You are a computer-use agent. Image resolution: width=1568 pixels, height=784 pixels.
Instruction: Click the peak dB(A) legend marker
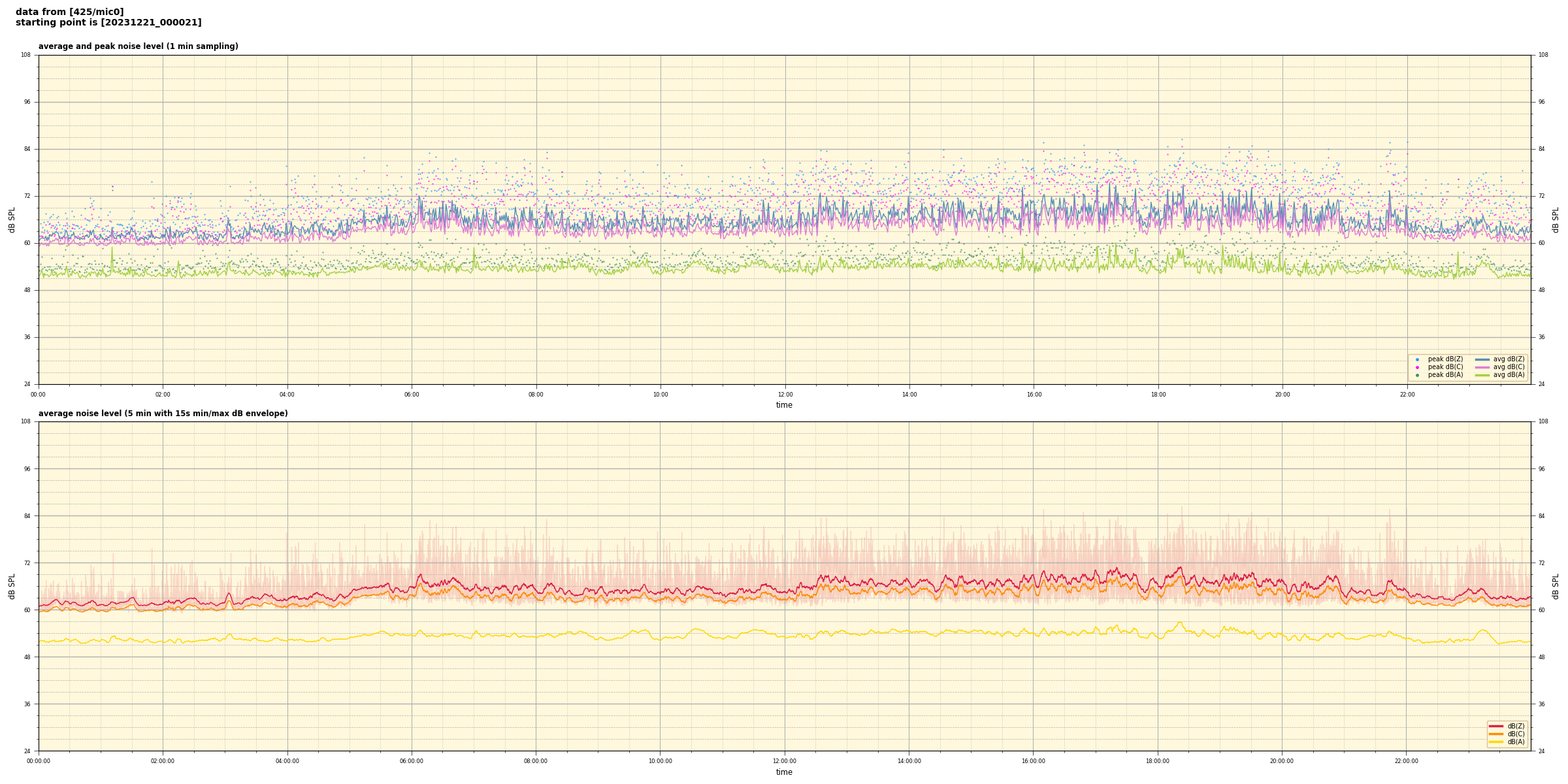point(1417,375)
